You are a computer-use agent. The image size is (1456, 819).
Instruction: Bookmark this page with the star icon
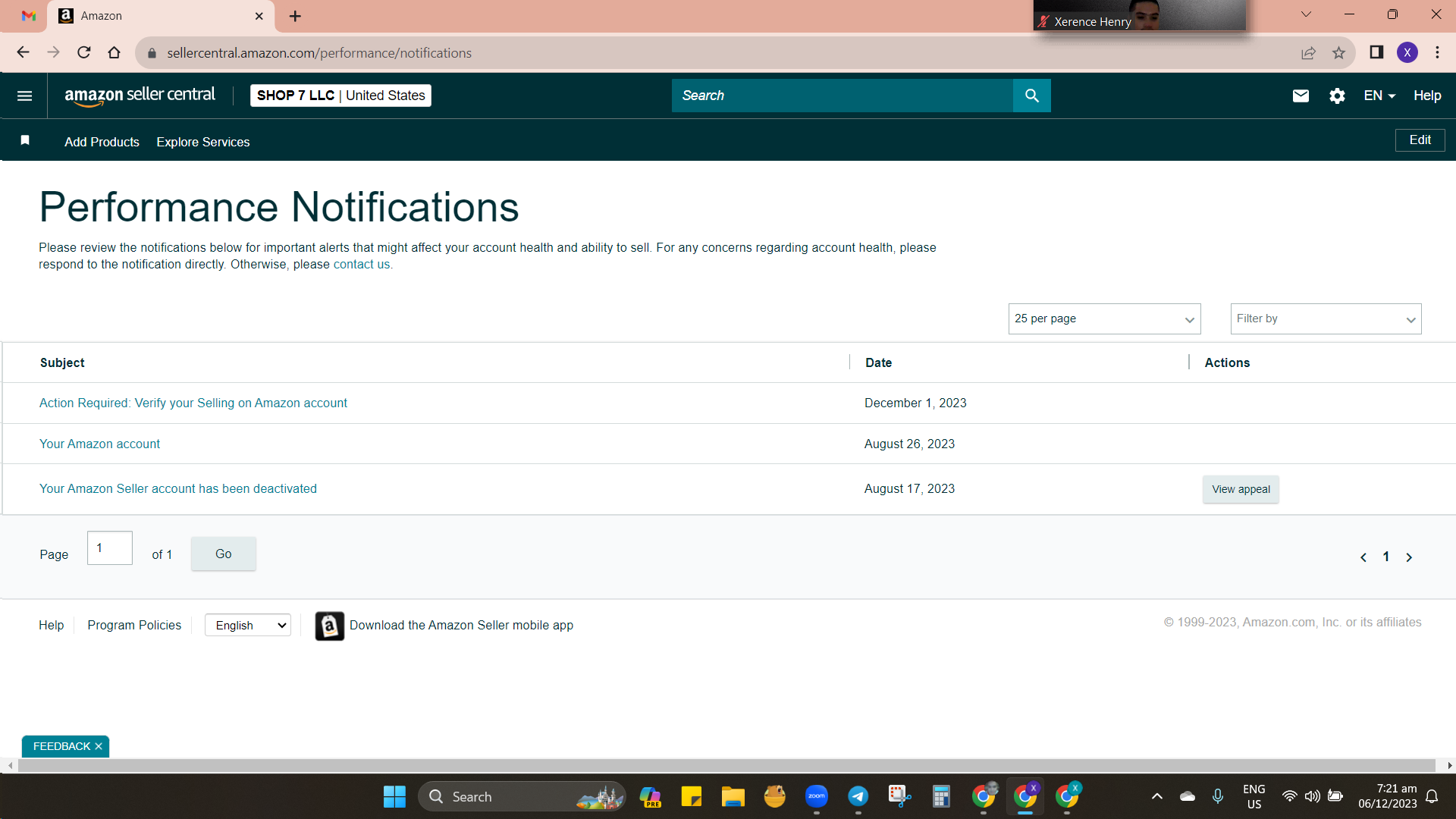(x=1338, y=52)
